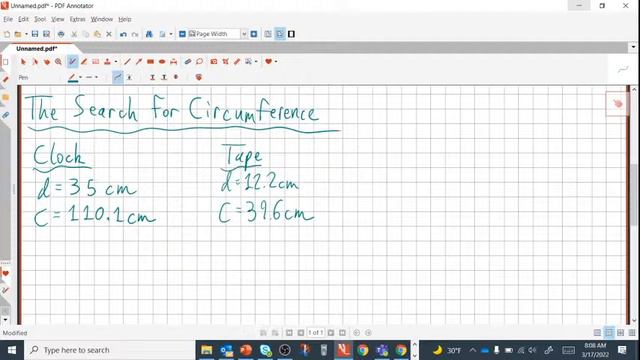The image size is (640, 360).
Task: Open File Explorer from the taskbar
Action: point(207,350)
